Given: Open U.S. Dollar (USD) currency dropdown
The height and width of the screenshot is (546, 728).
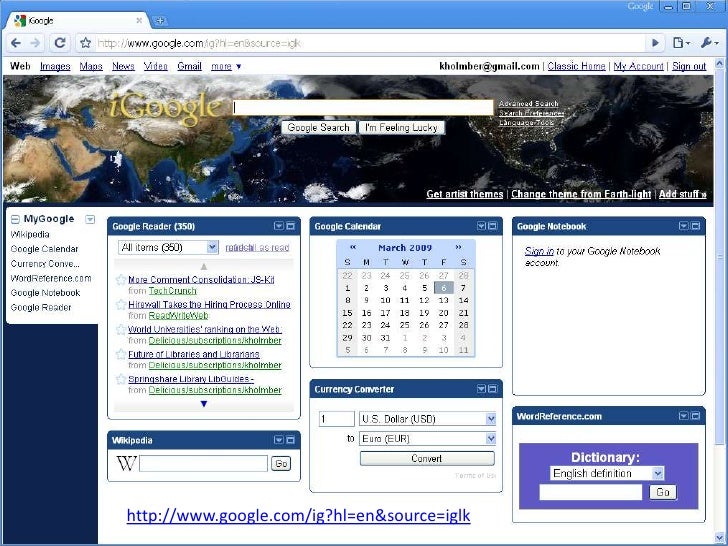Looking at the screenshot, I should tap(428, 419).
